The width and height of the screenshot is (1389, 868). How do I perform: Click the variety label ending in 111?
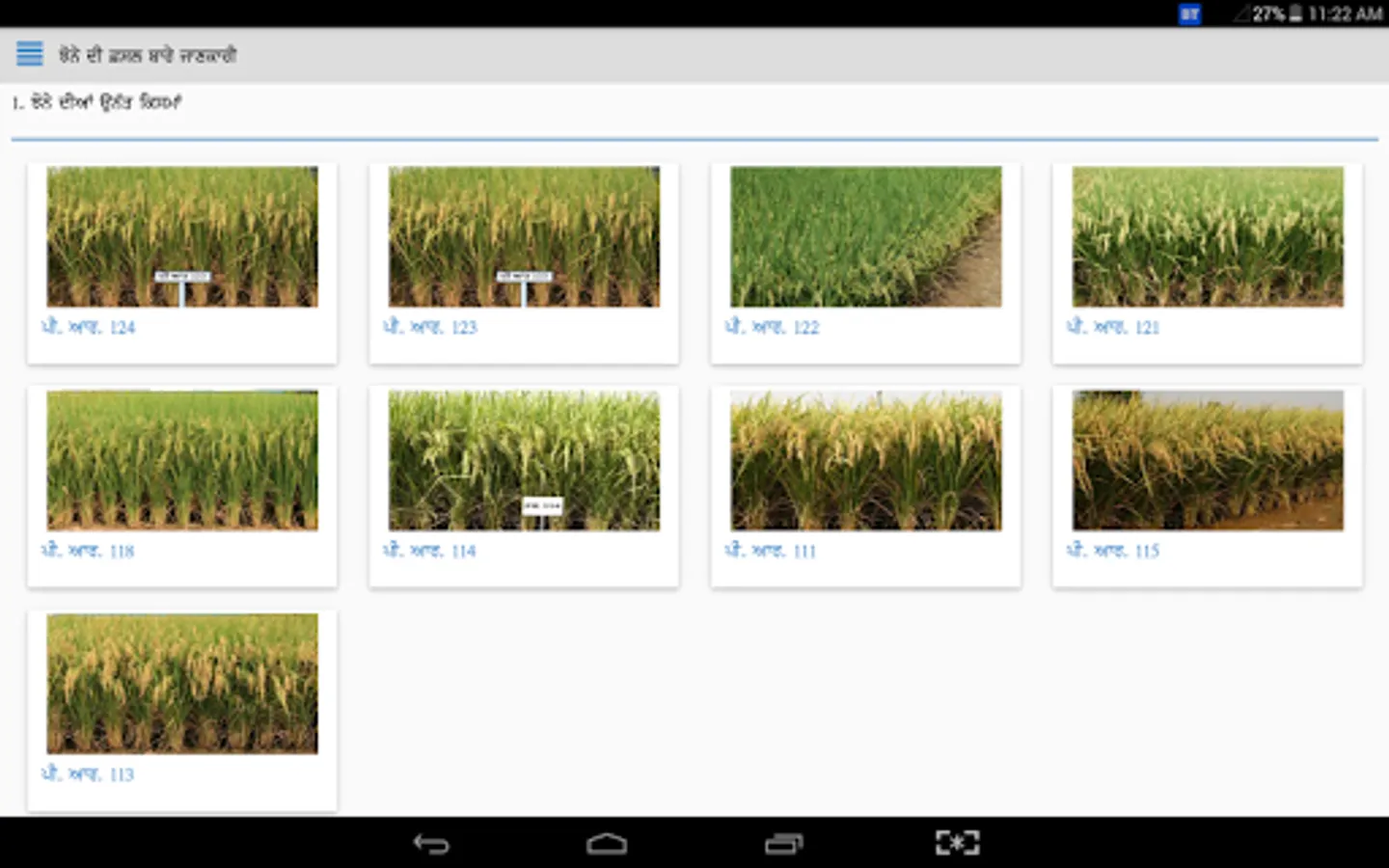tap(771, 551)
